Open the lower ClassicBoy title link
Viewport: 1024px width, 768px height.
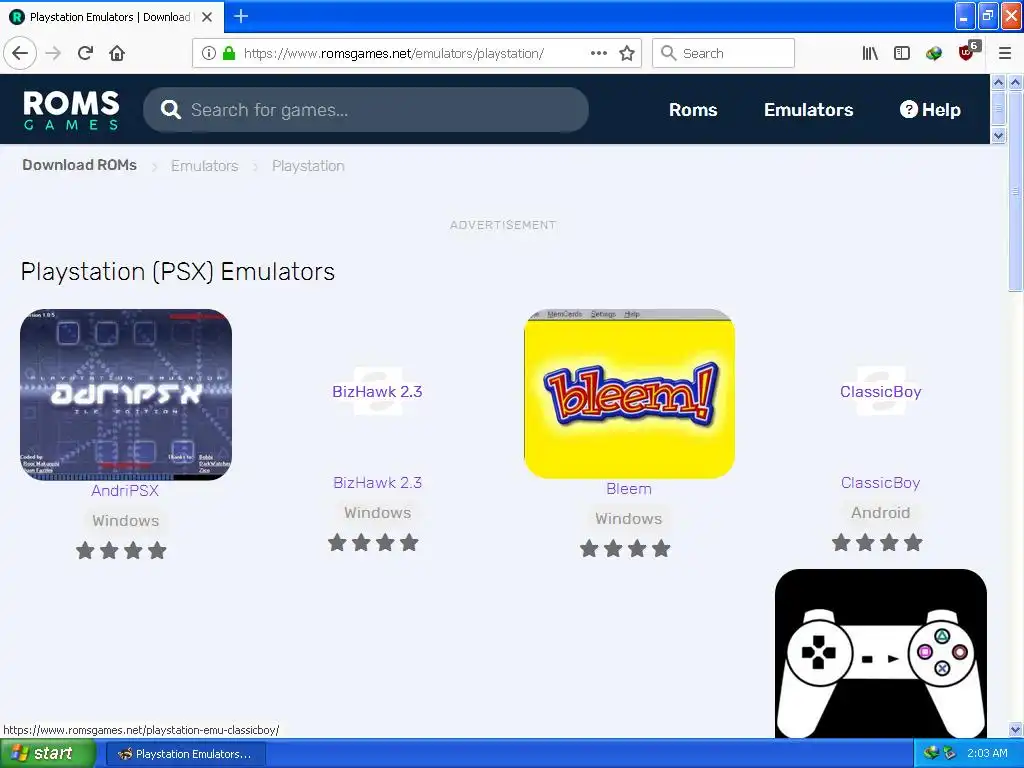point(881,483)
